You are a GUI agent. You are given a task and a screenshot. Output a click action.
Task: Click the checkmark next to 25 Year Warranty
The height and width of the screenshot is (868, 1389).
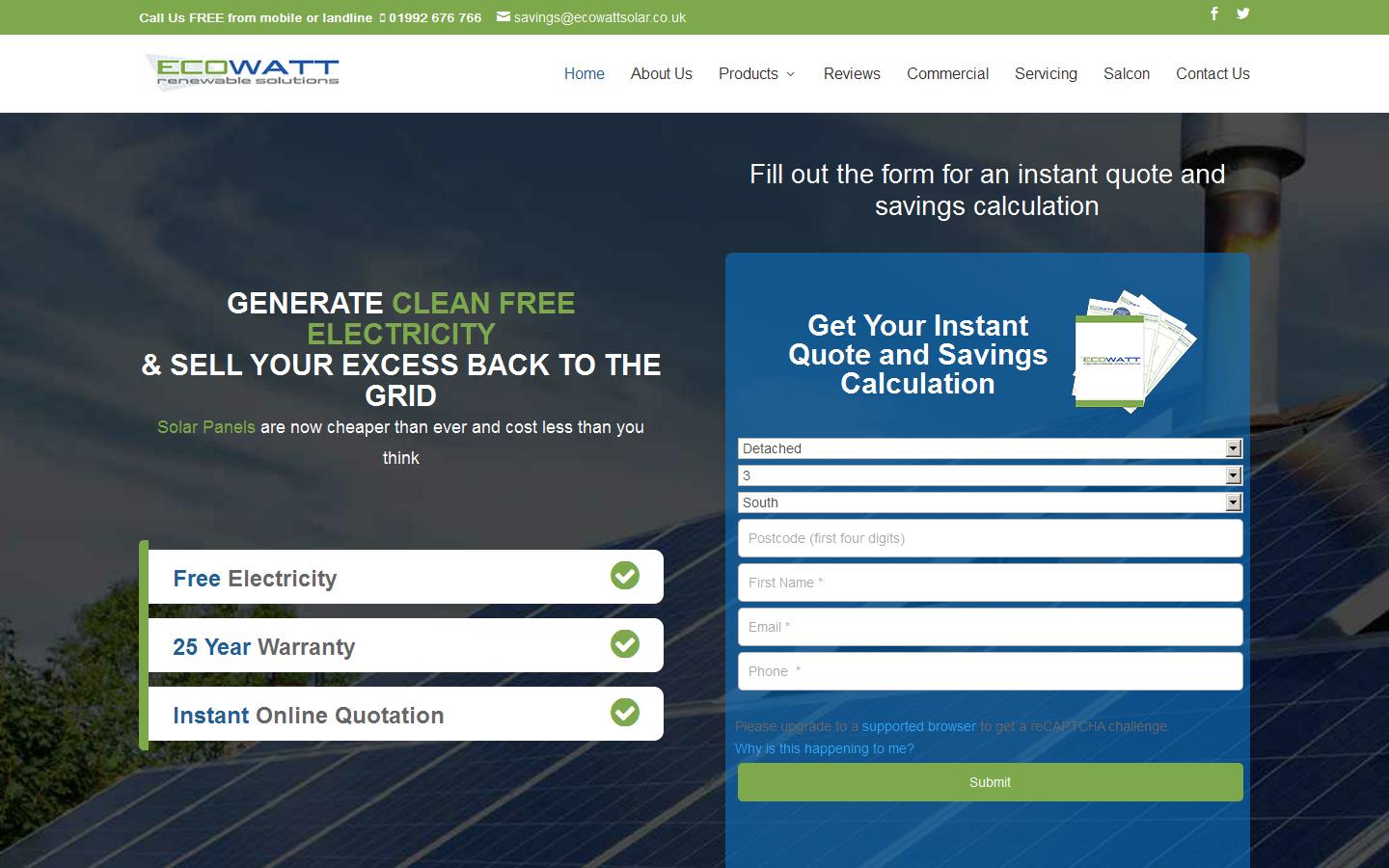(625, 644)
